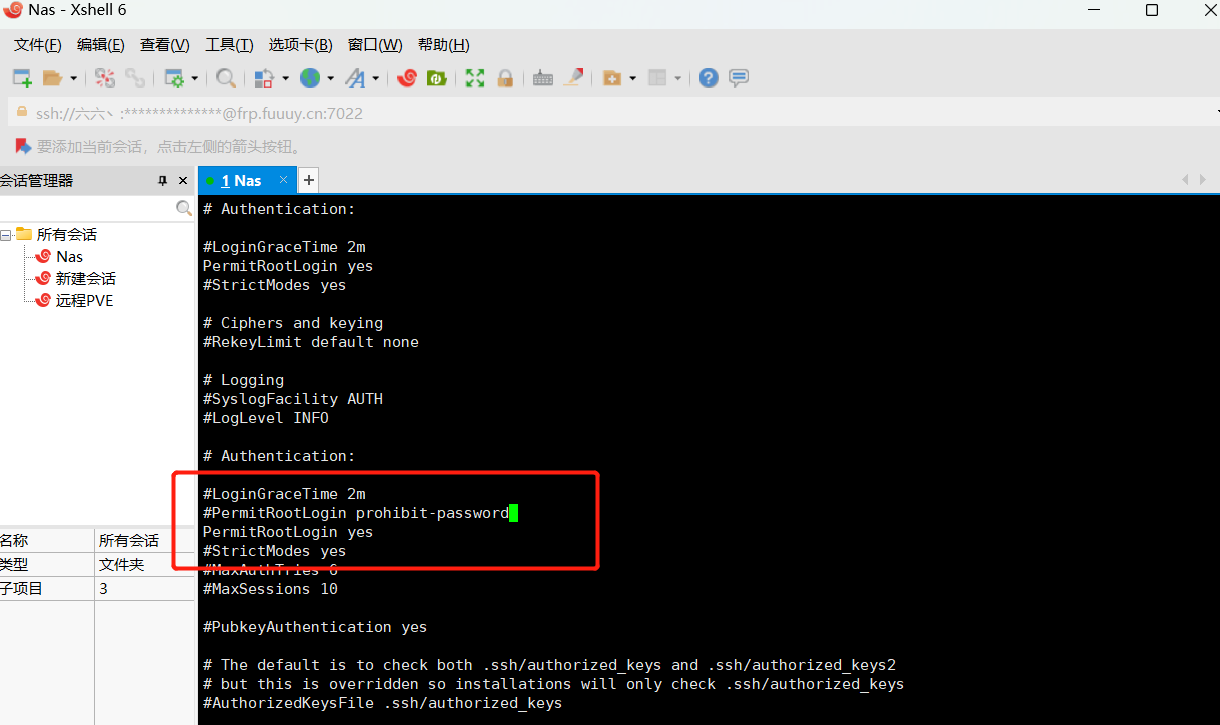Close the session manager panel
Screen dimensions: 1220x725
[183, 181]
